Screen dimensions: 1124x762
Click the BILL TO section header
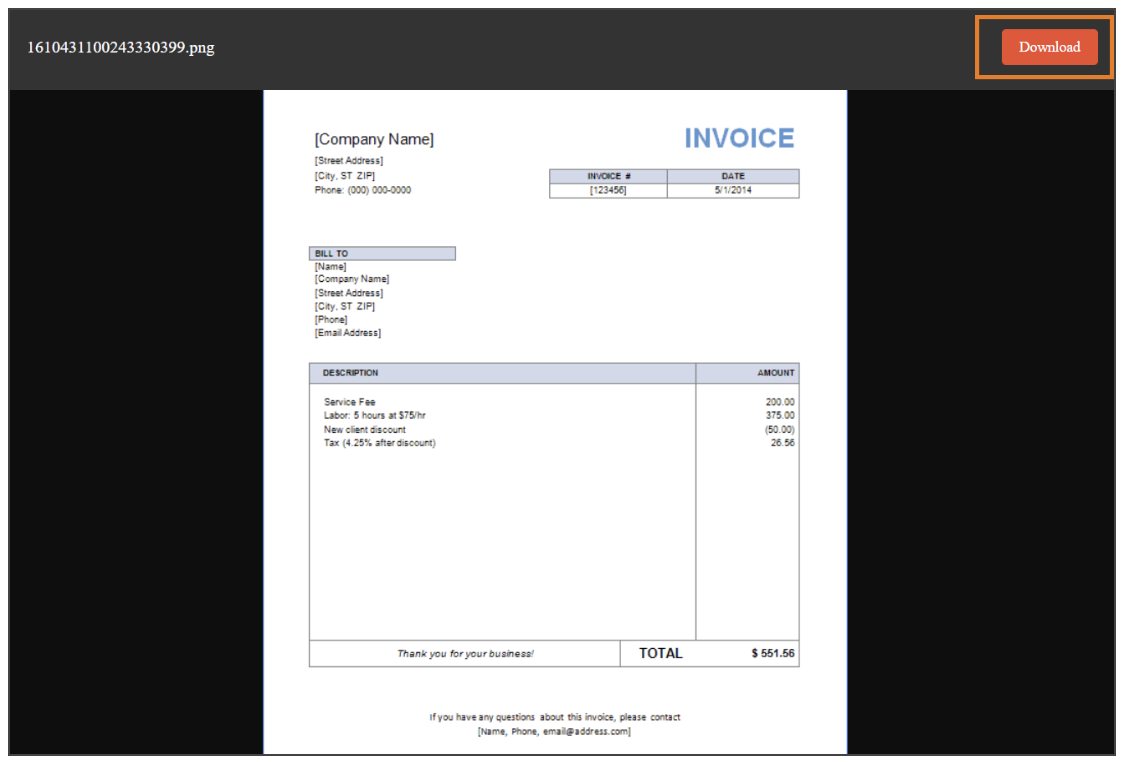(332, 254)
